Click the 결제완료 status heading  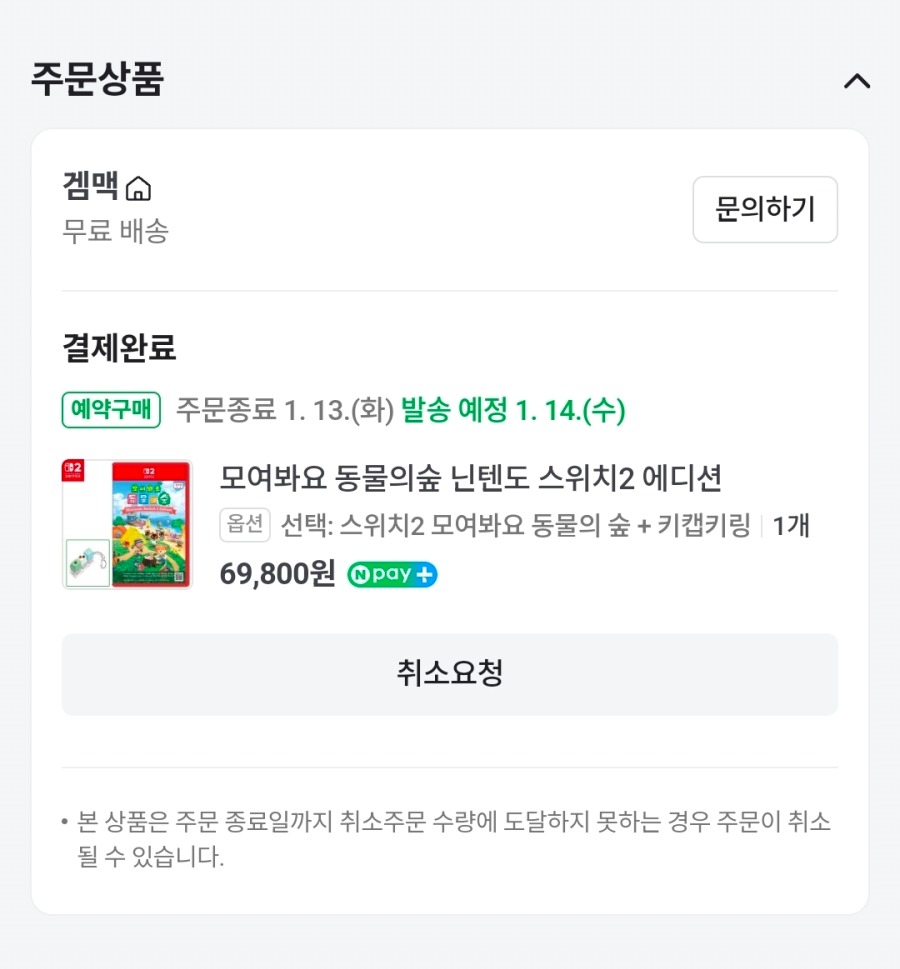point(119,347)
